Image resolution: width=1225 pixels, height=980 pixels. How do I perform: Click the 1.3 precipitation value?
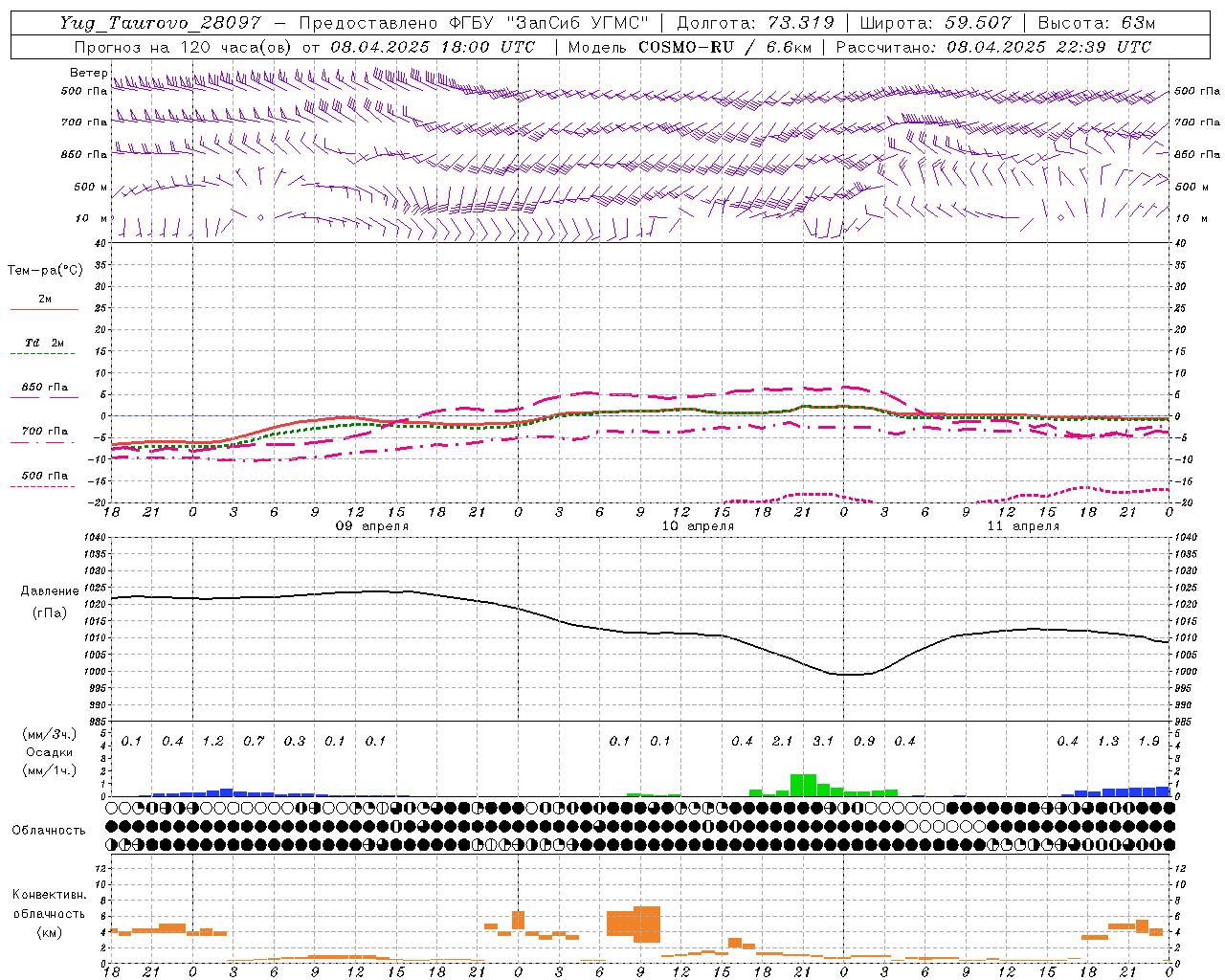tap(1108, 742)
